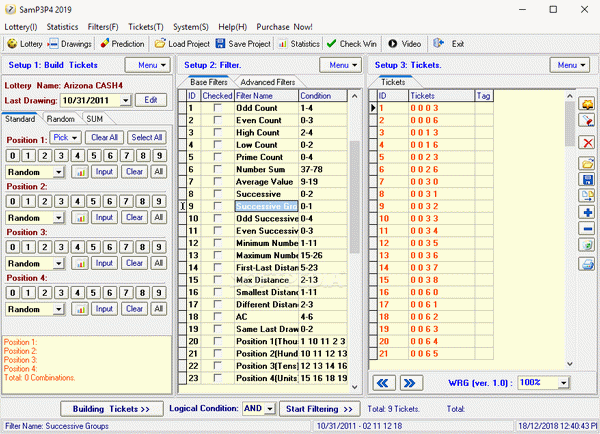
Task: Go to next tickets page with double-right arrow
Action: coord(411,383)
